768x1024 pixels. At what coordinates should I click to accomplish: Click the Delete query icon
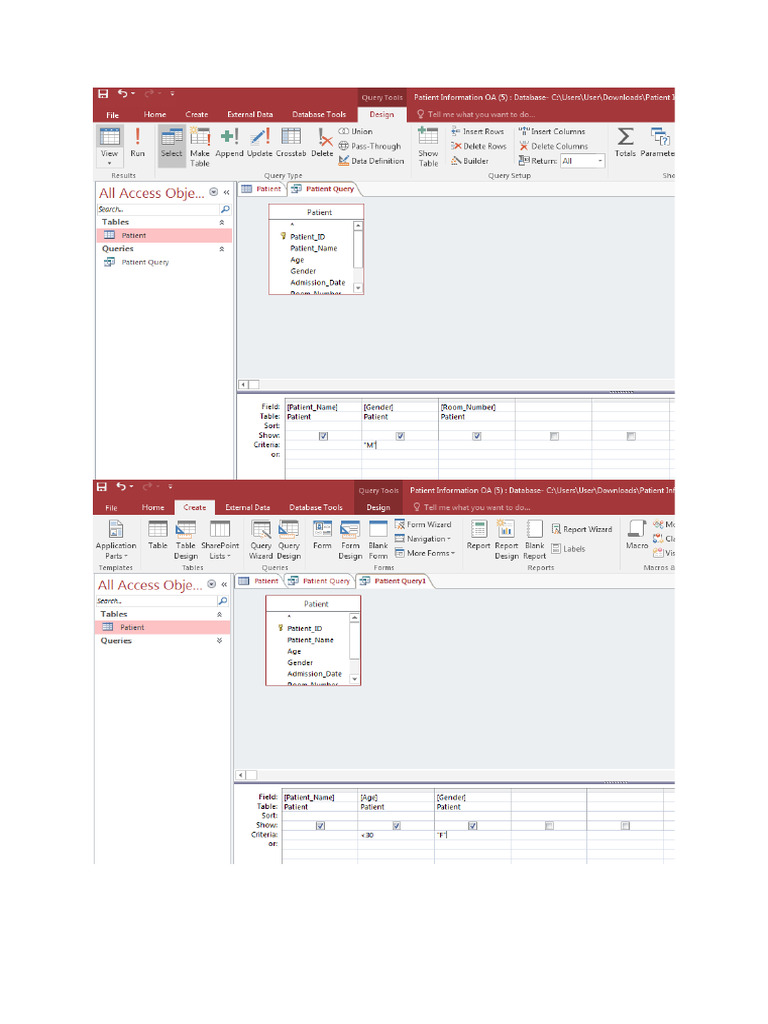[322, 142]
